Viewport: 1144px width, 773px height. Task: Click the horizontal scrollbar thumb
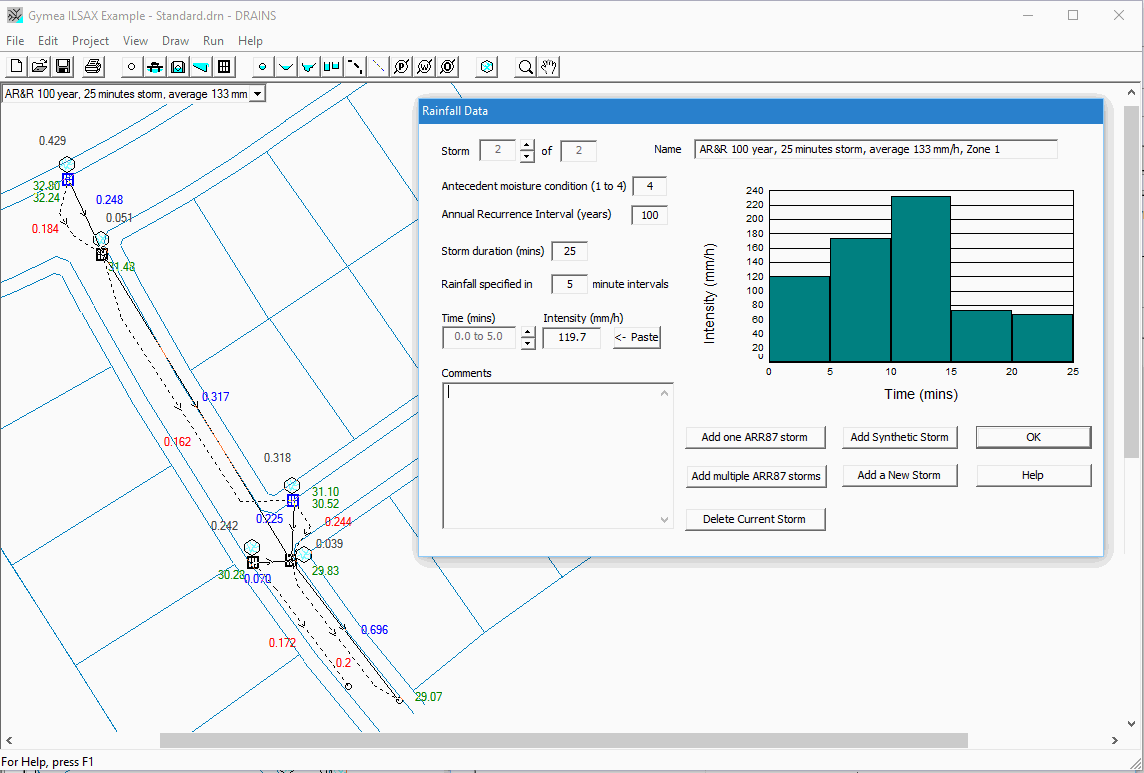564,740
